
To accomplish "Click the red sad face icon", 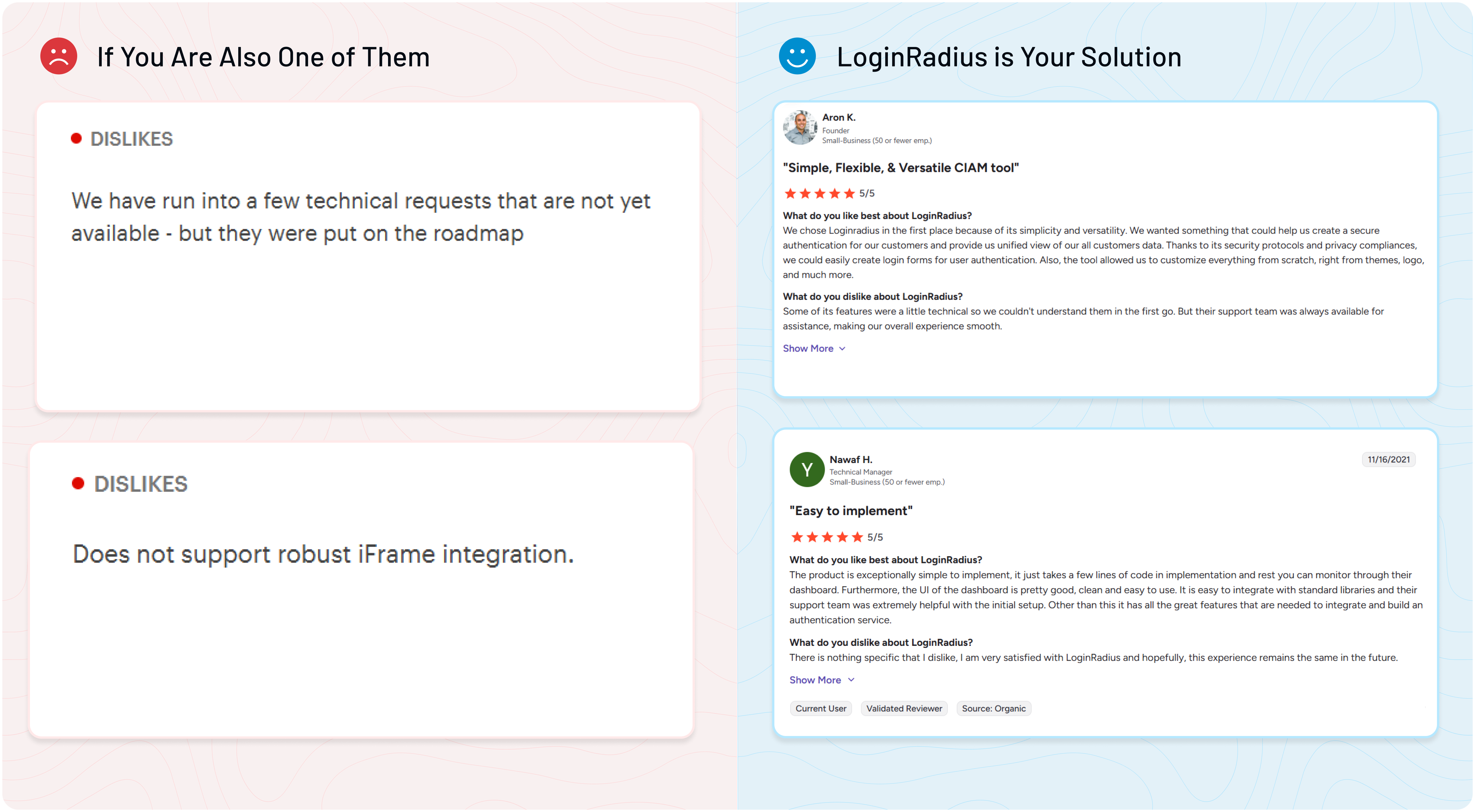I will [58, 56].
